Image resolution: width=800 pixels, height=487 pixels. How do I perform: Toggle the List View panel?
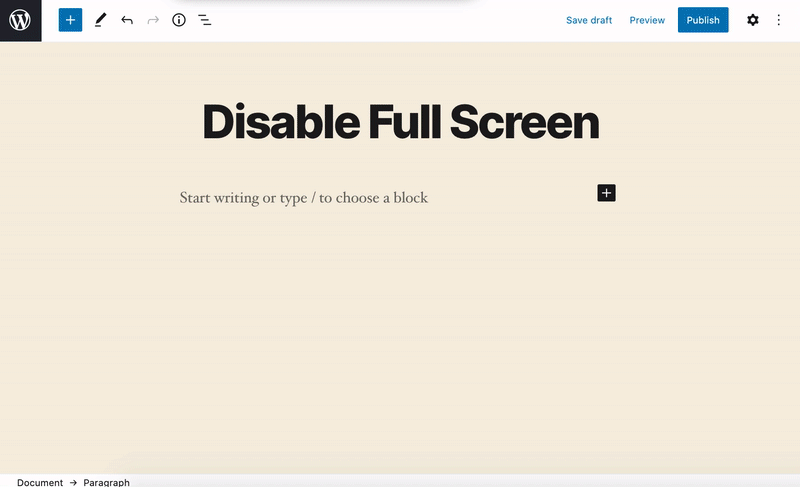point(205,20)
